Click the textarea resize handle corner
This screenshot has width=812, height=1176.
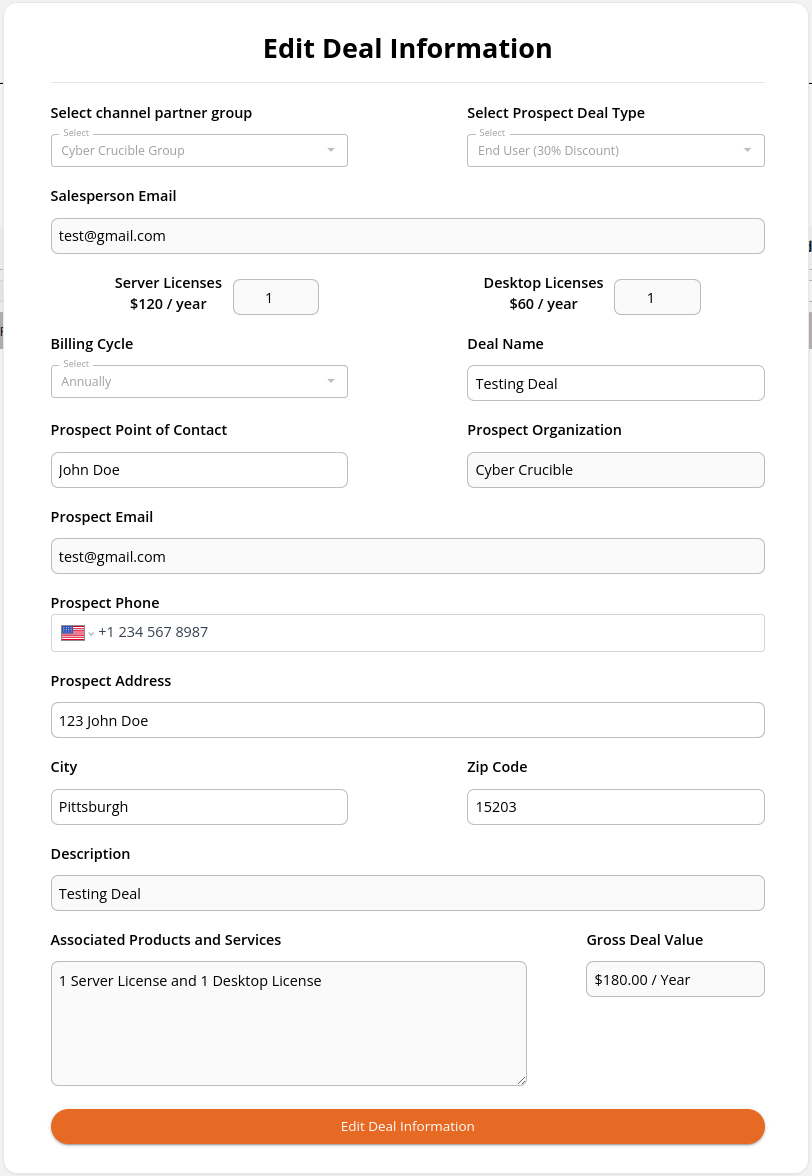(522, 1080)
